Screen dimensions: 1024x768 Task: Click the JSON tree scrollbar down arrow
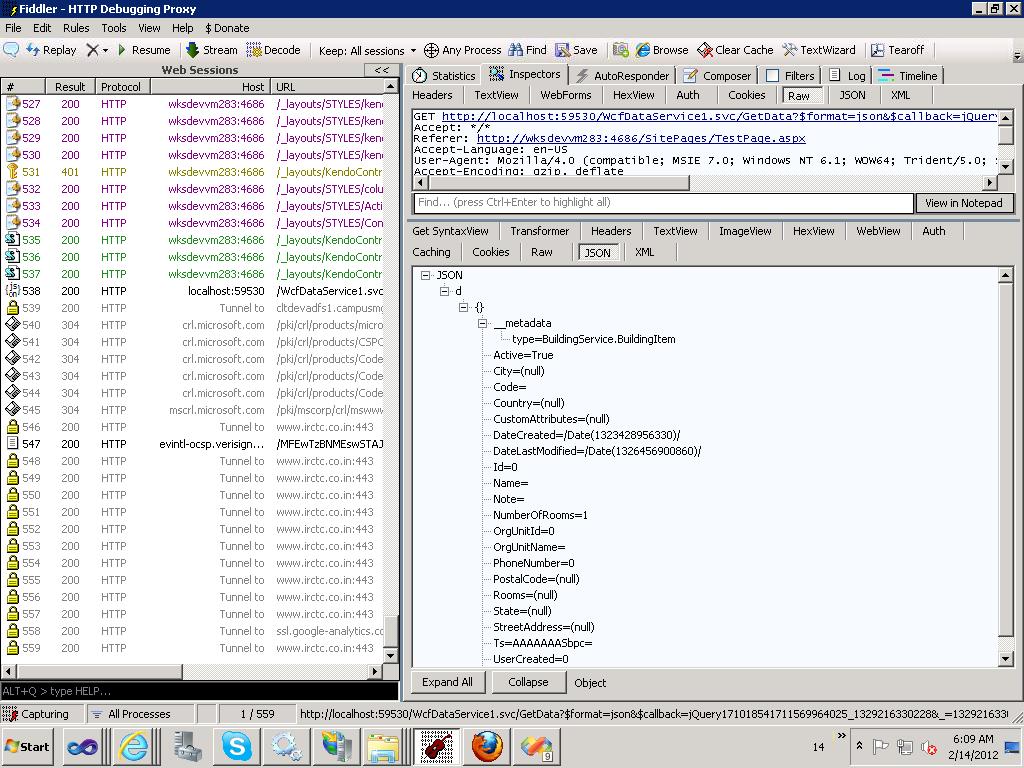click(1006, 660)
